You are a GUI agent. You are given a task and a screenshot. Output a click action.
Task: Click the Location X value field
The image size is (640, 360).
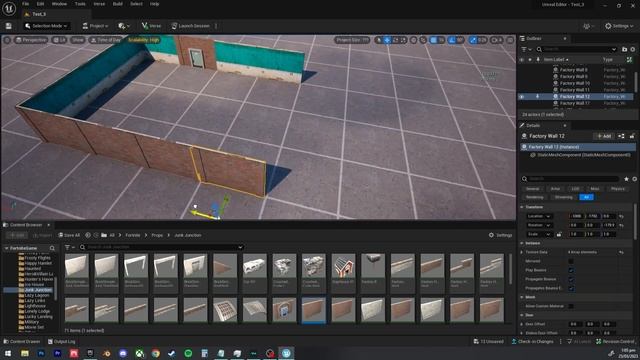(x=577, y=216)
